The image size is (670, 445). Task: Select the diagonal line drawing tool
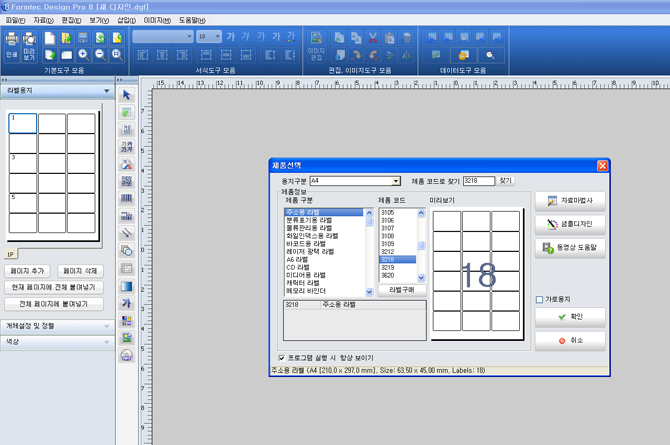(126, 233)
